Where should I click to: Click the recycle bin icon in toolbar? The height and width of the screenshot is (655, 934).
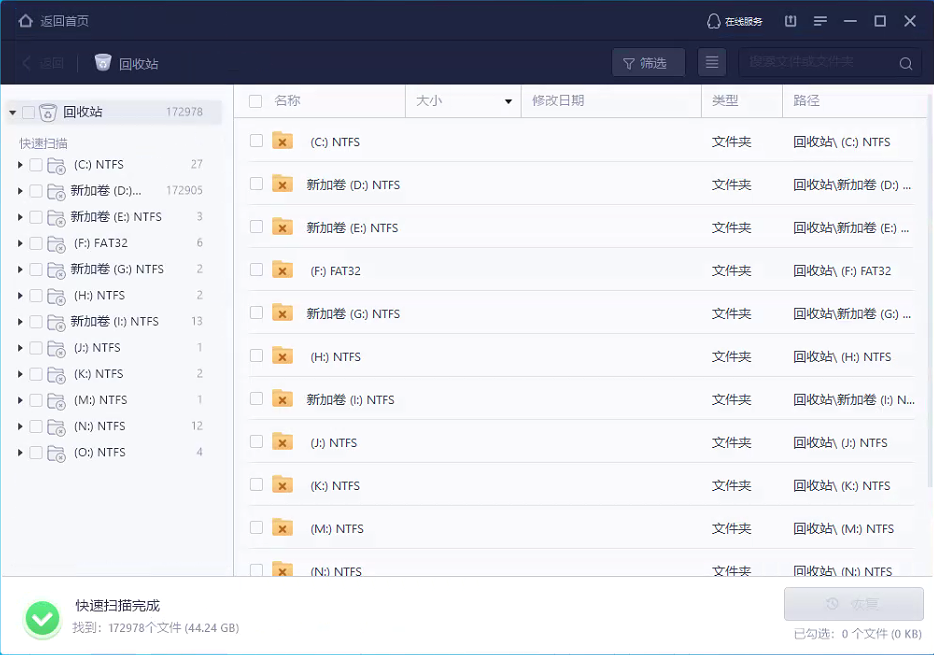click(103, 63)
